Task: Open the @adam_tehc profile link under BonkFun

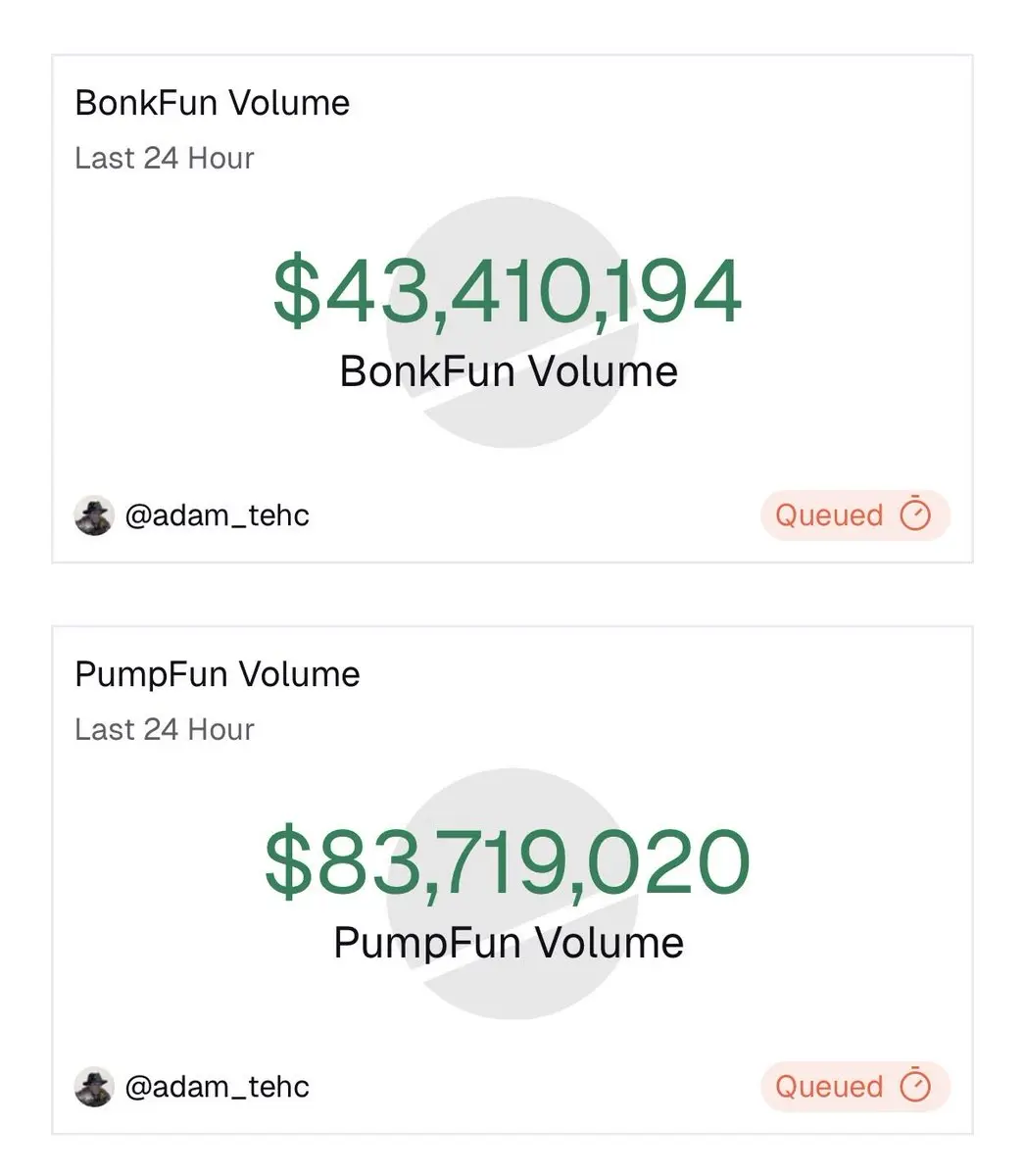Action: 217,515
